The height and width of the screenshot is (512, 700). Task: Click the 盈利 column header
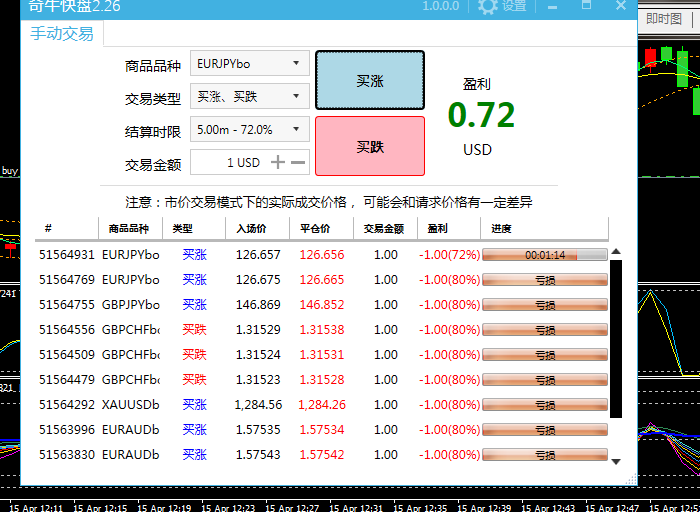point(438,228)
